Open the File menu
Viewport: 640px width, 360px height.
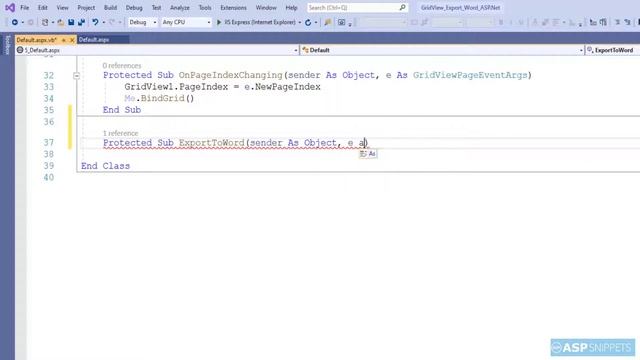tap(24, 8)
